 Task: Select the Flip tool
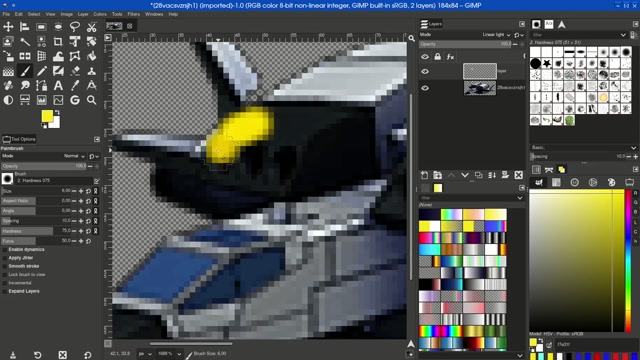[25, 56]
